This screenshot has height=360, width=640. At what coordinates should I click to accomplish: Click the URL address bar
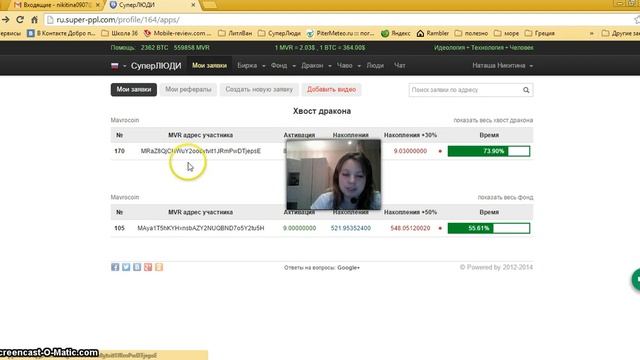point(339,20)
